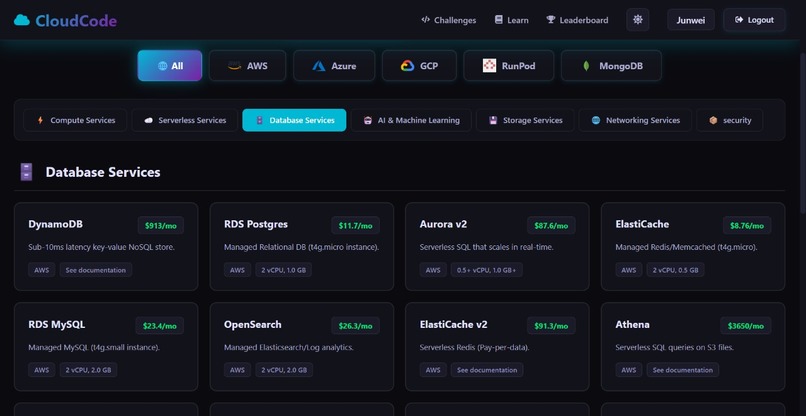This screenshot has height=416, width=806.
Task: Click the Azure logo icon
Action: pyautogui.click(x=319, y=66)
